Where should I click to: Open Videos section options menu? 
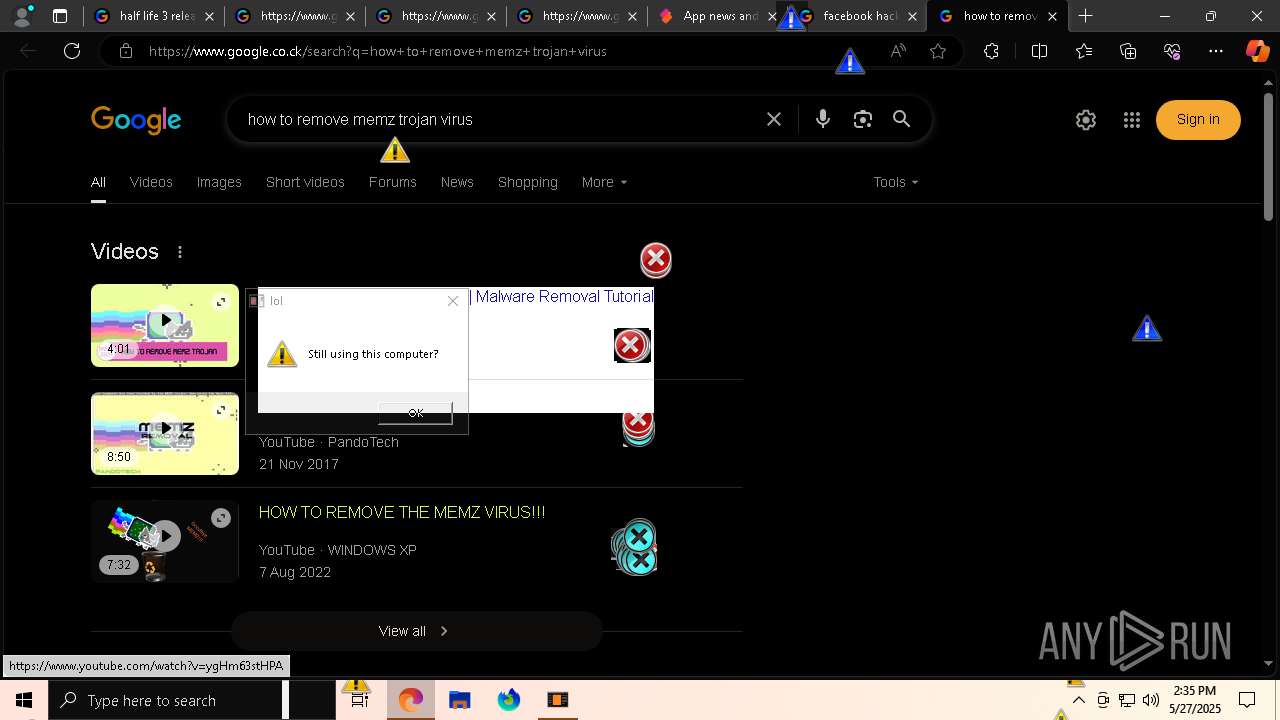180,252
